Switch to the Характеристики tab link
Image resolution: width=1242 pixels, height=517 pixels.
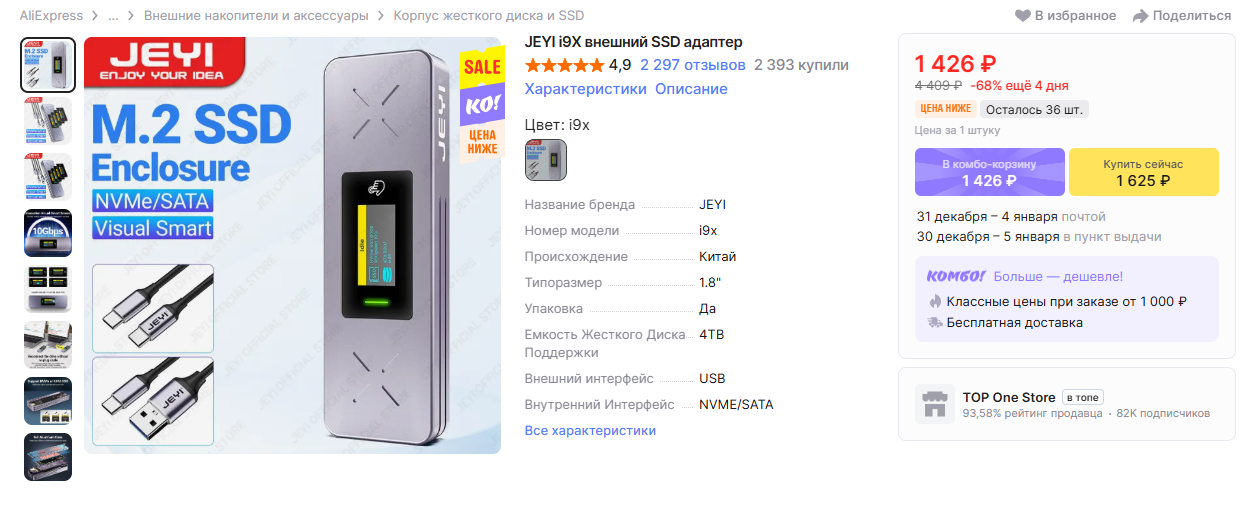[586, 89]
